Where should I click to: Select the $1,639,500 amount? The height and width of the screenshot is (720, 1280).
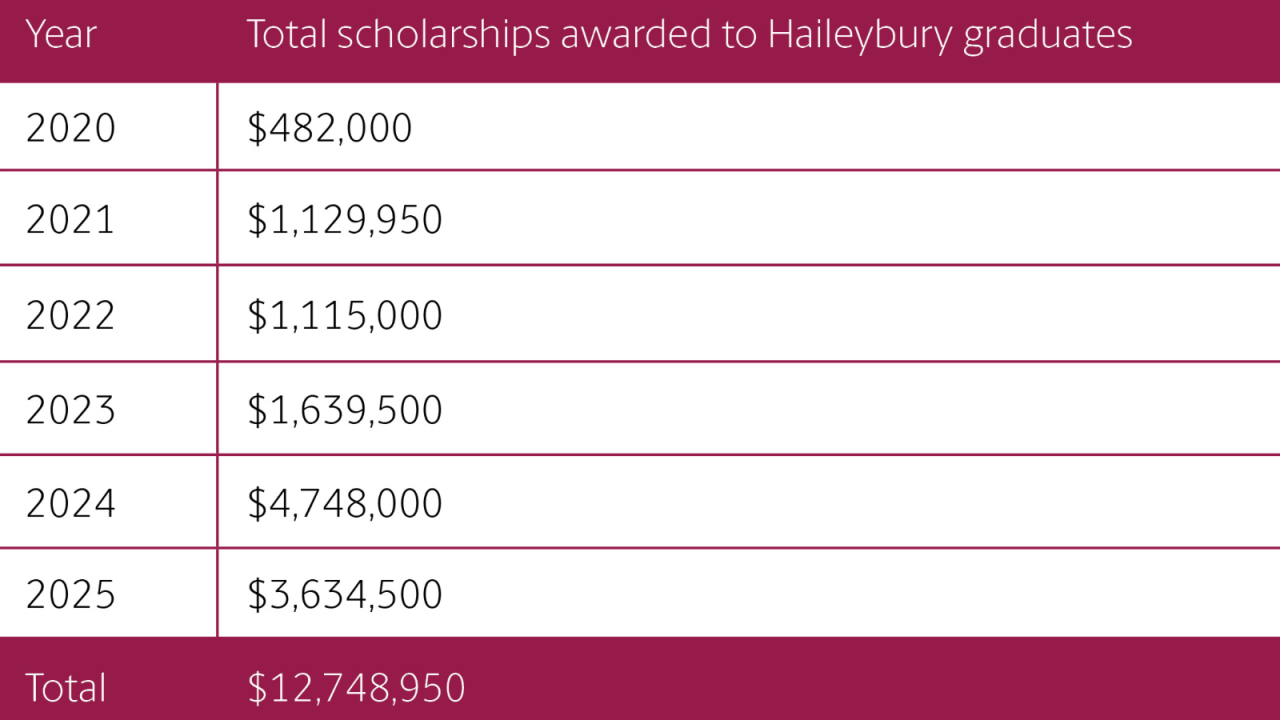(344, 410)
